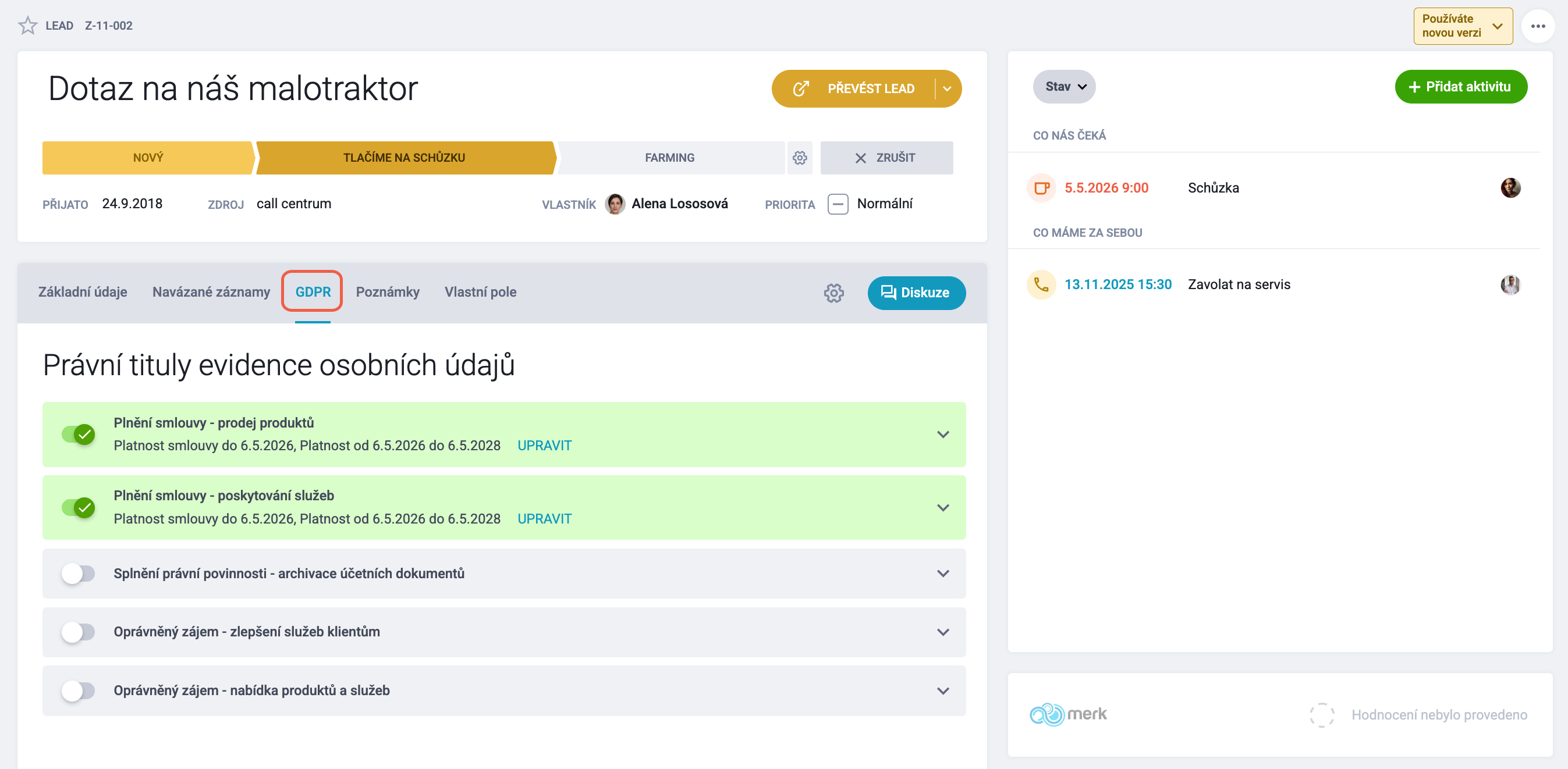Open the Stav filter dropdown
The image size is (1568, 769).
coord(1064,87)
